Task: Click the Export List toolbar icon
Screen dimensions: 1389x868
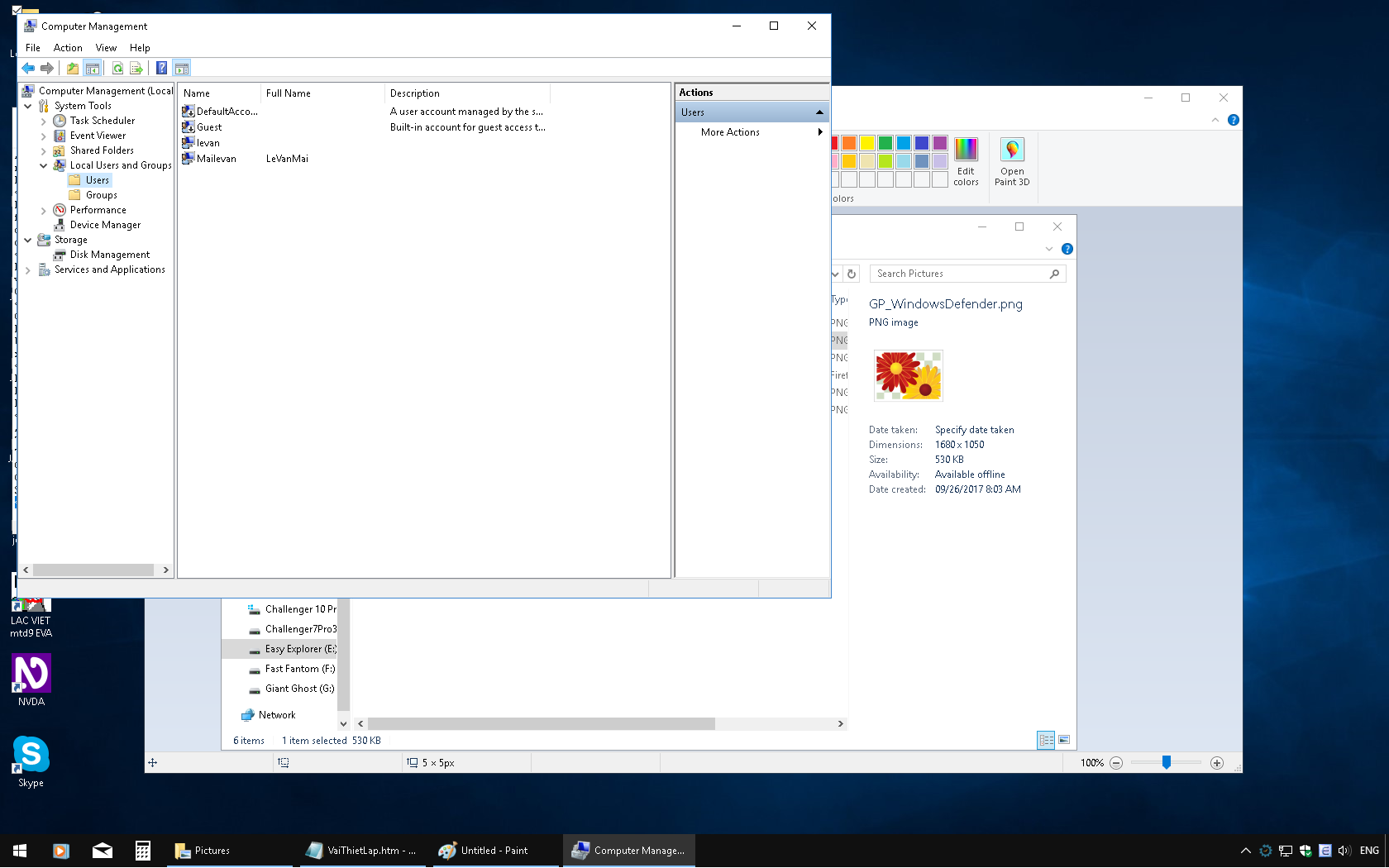Action: tap(137, 68)
